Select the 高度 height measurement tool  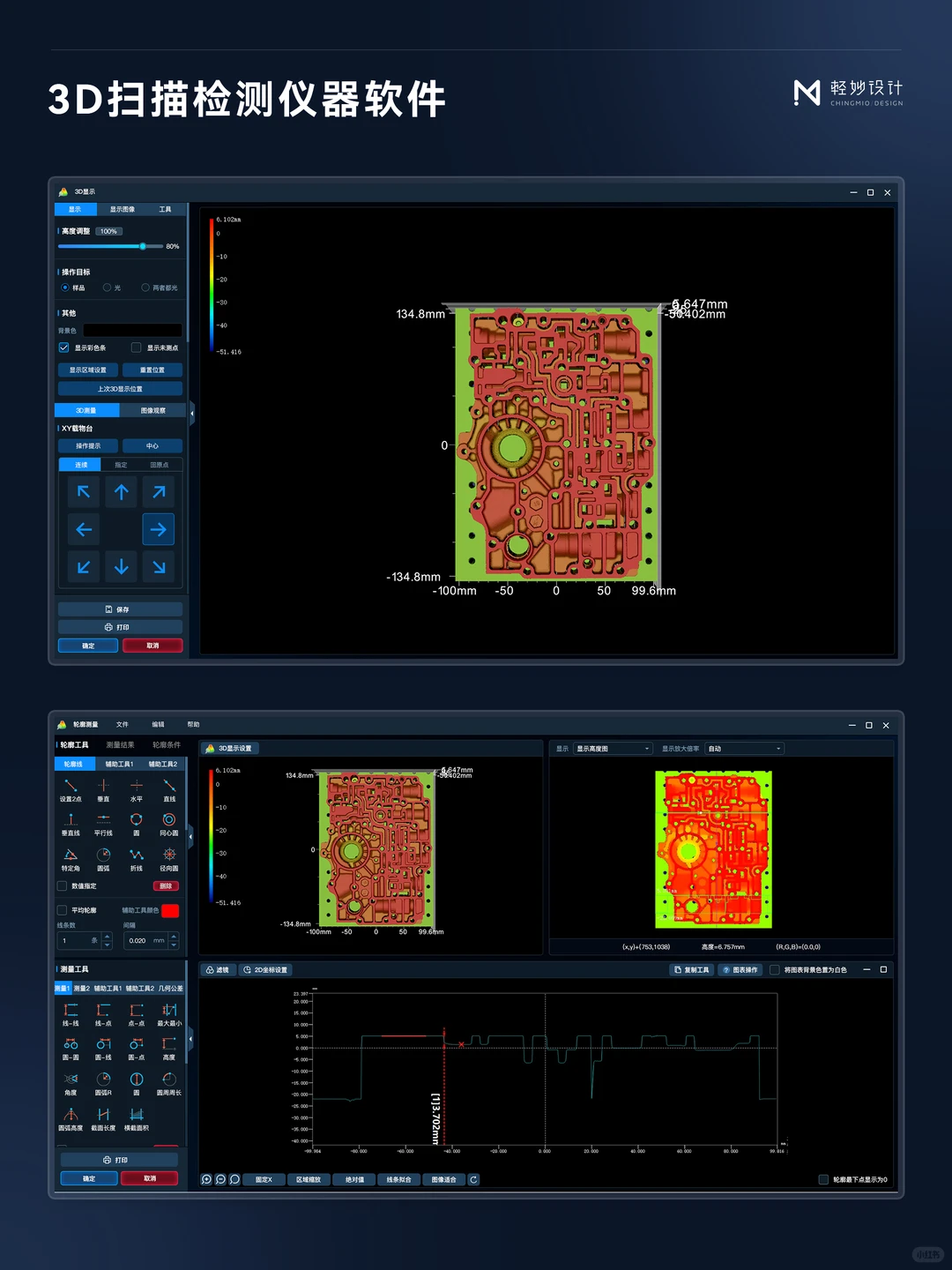point(169,1049)
